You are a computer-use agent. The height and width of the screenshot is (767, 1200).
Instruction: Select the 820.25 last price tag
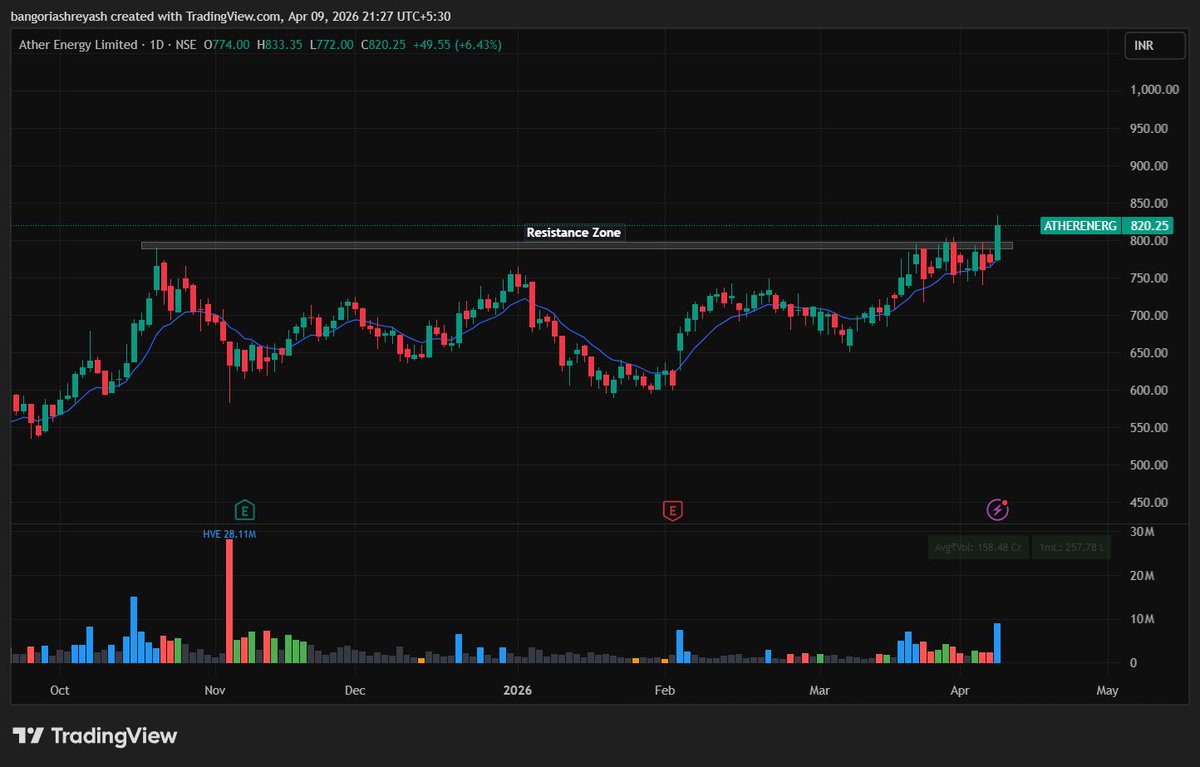click(1147, 226)
